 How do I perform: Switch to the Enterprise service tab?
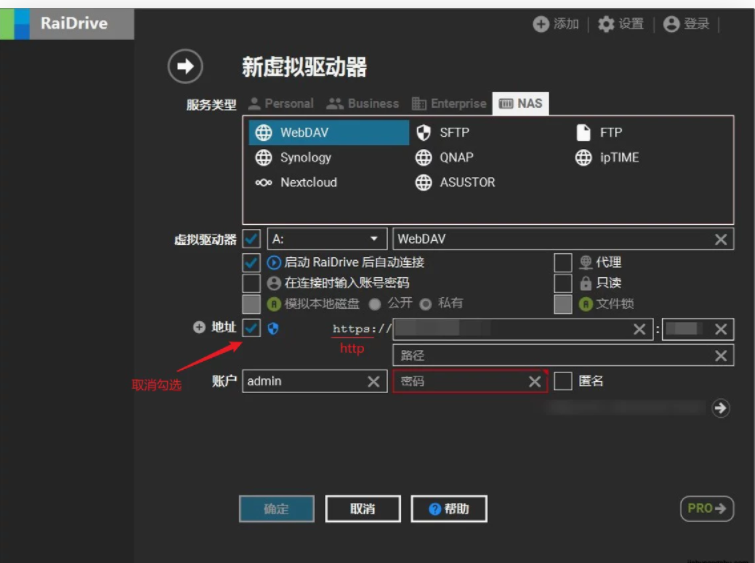coord(449,104)
